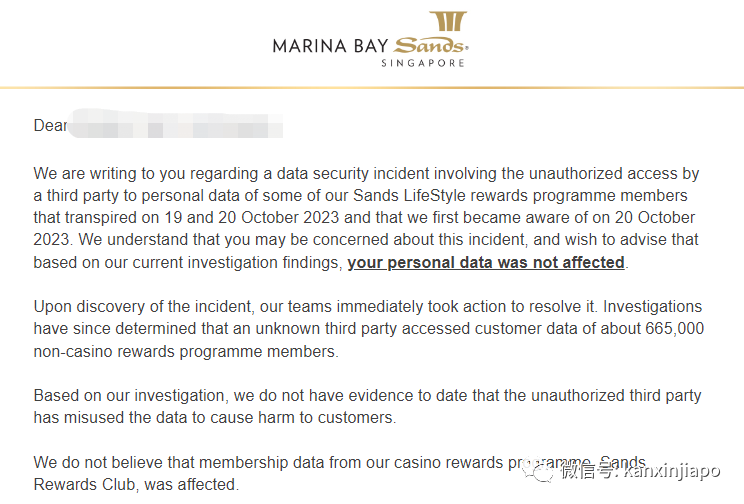Click the gold Sands script wordmark
Image resolution: width=744 pixels, height=504 pixels.
pyautogui.click(x=431, y=45)
